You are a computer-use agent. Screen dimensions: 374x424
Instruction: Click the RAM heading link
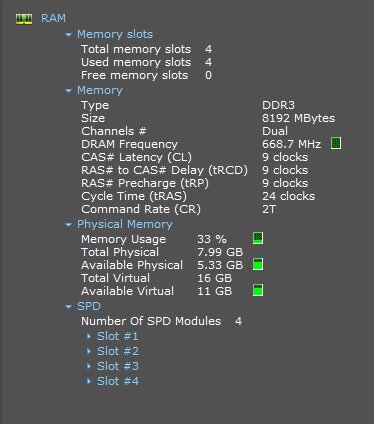pyautogui.click(x=53, y=18)
